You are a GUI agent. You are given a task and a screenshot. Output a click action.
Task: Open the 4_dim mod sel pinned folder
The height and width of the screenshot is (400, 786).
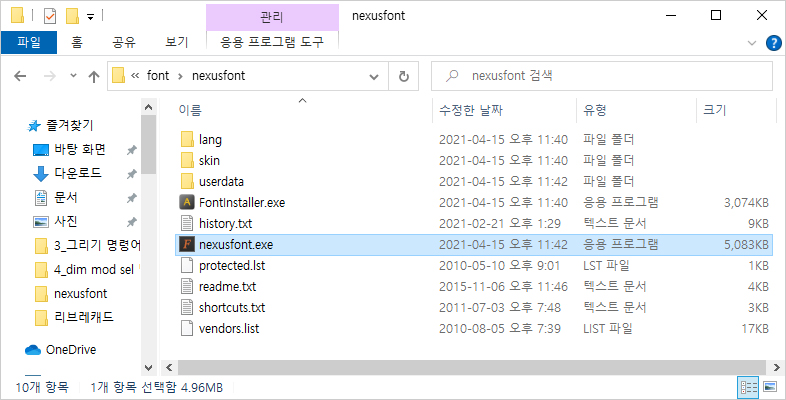(x=88, y=270)
